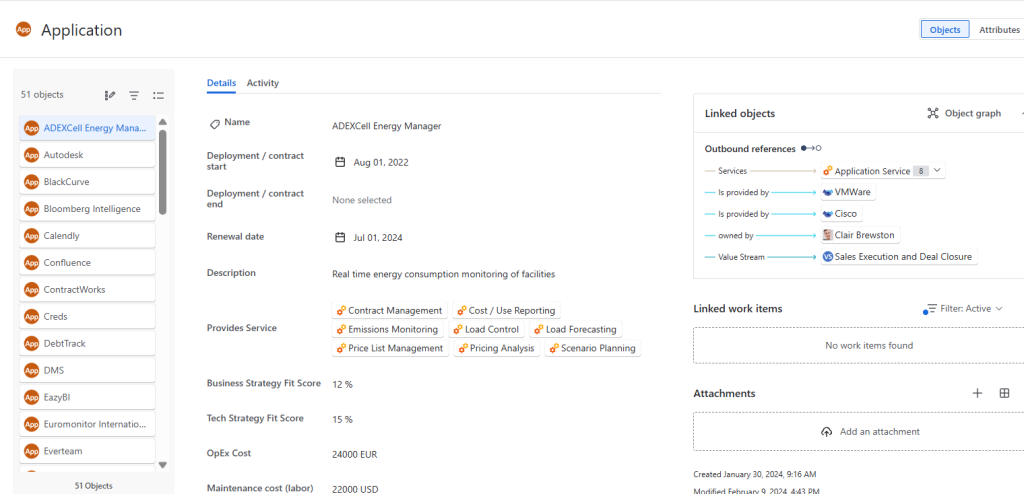The image size is (1024, 494).
Task: Click the Emissions Monitoring service tag
Action: (387, 329)
